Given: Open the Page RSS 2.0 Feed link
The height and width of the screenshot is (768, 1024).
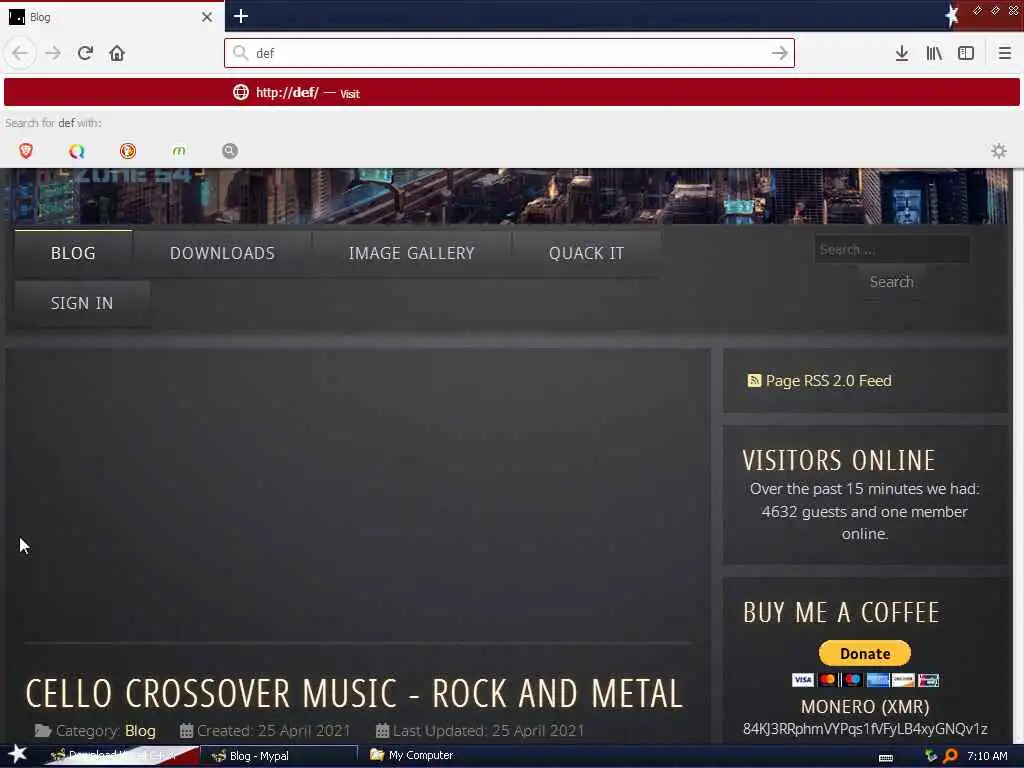Looking at the screenshot, I should 828,381.
